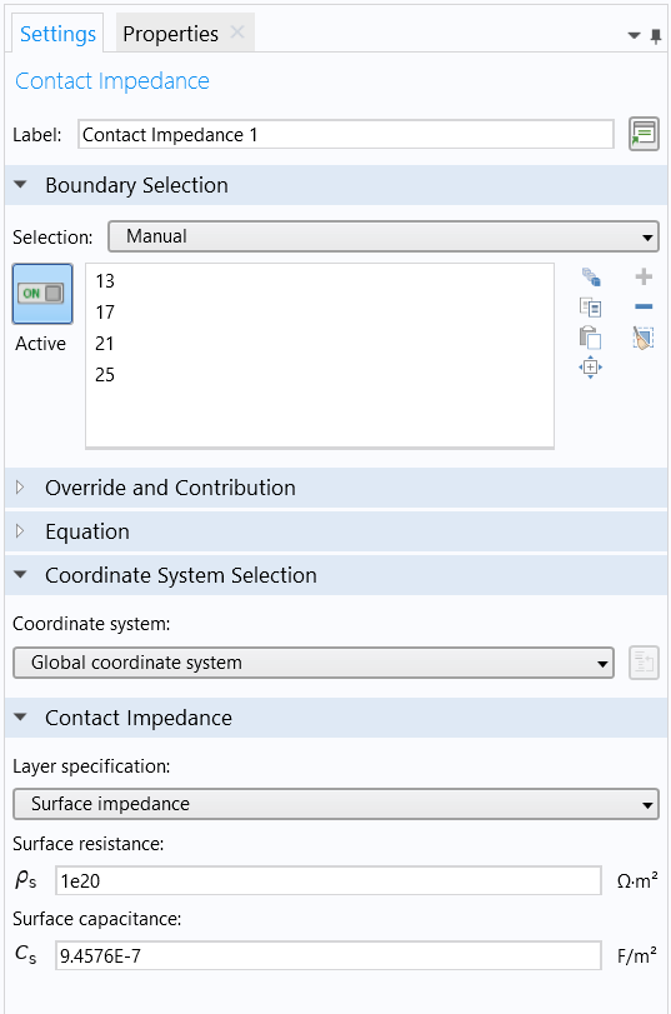Click the Create Selection icon

pyautogui.click(x=590, y=278)
